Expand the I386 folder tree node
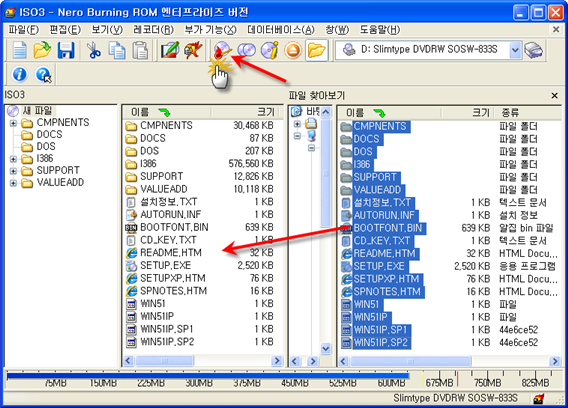 tap(13, 159)
